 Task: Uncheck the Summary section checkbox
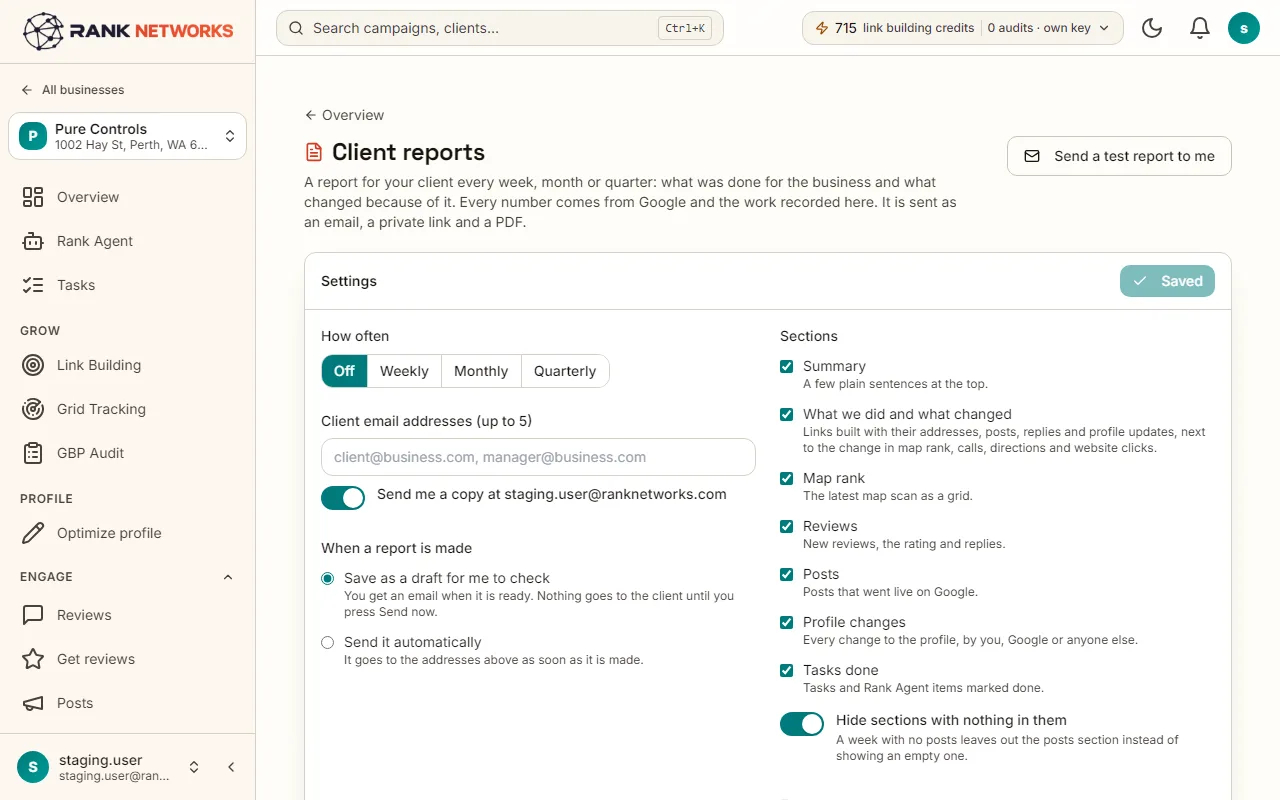[x=787, y=366]
